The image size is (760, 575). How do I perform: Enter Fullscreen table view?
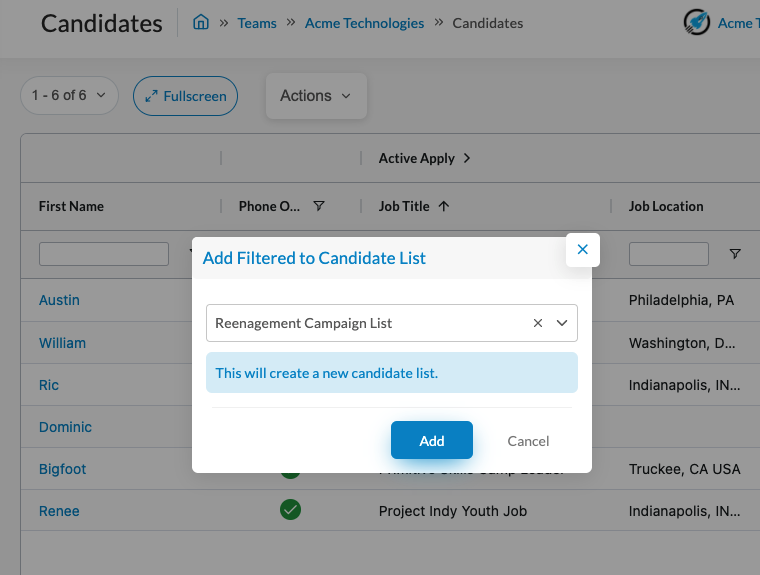[x=185, y=96]
